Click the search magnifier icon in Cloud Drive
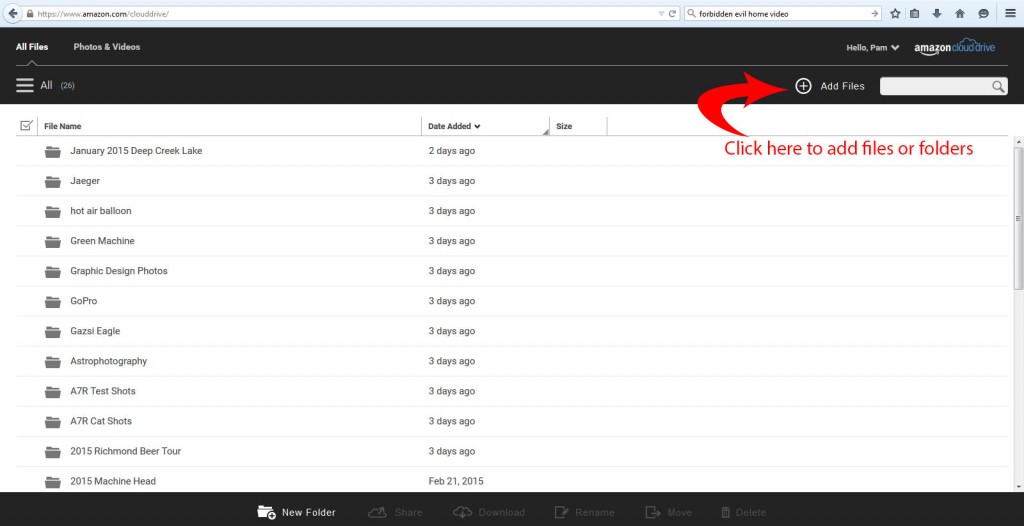The image size is (1024, 526). click(998, 87)
